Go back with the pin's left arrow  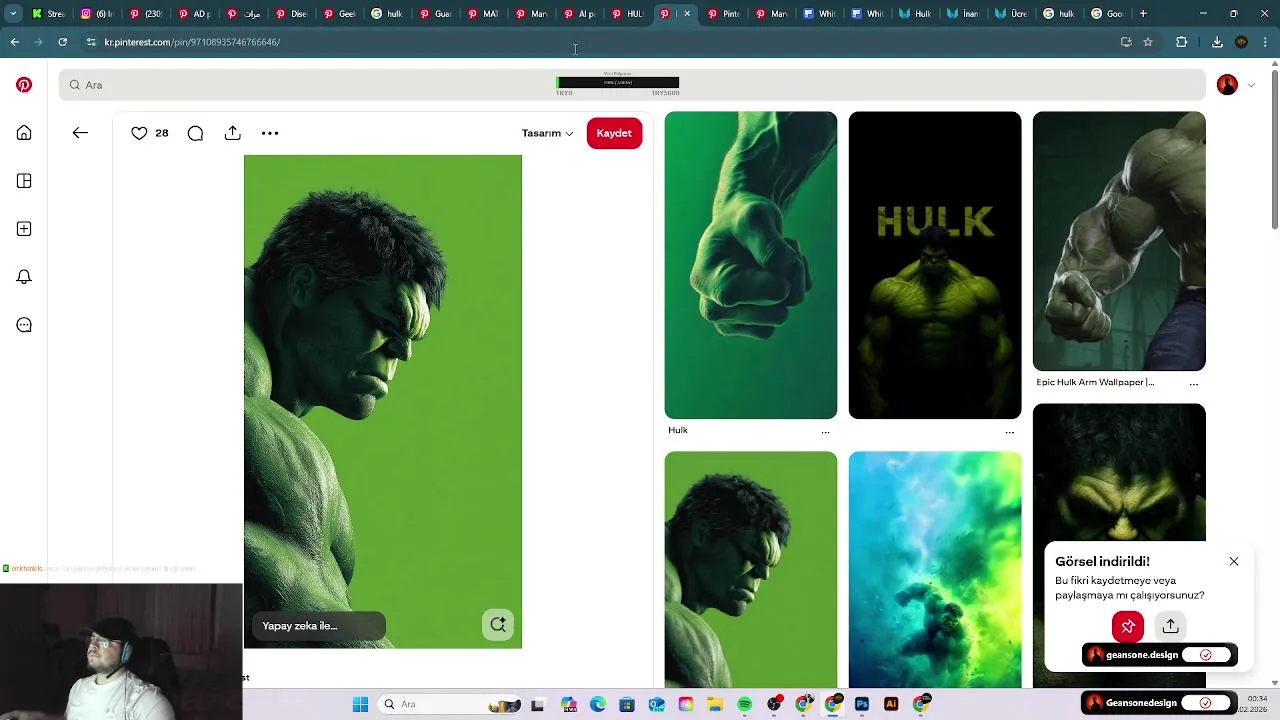tap(80, 133)
